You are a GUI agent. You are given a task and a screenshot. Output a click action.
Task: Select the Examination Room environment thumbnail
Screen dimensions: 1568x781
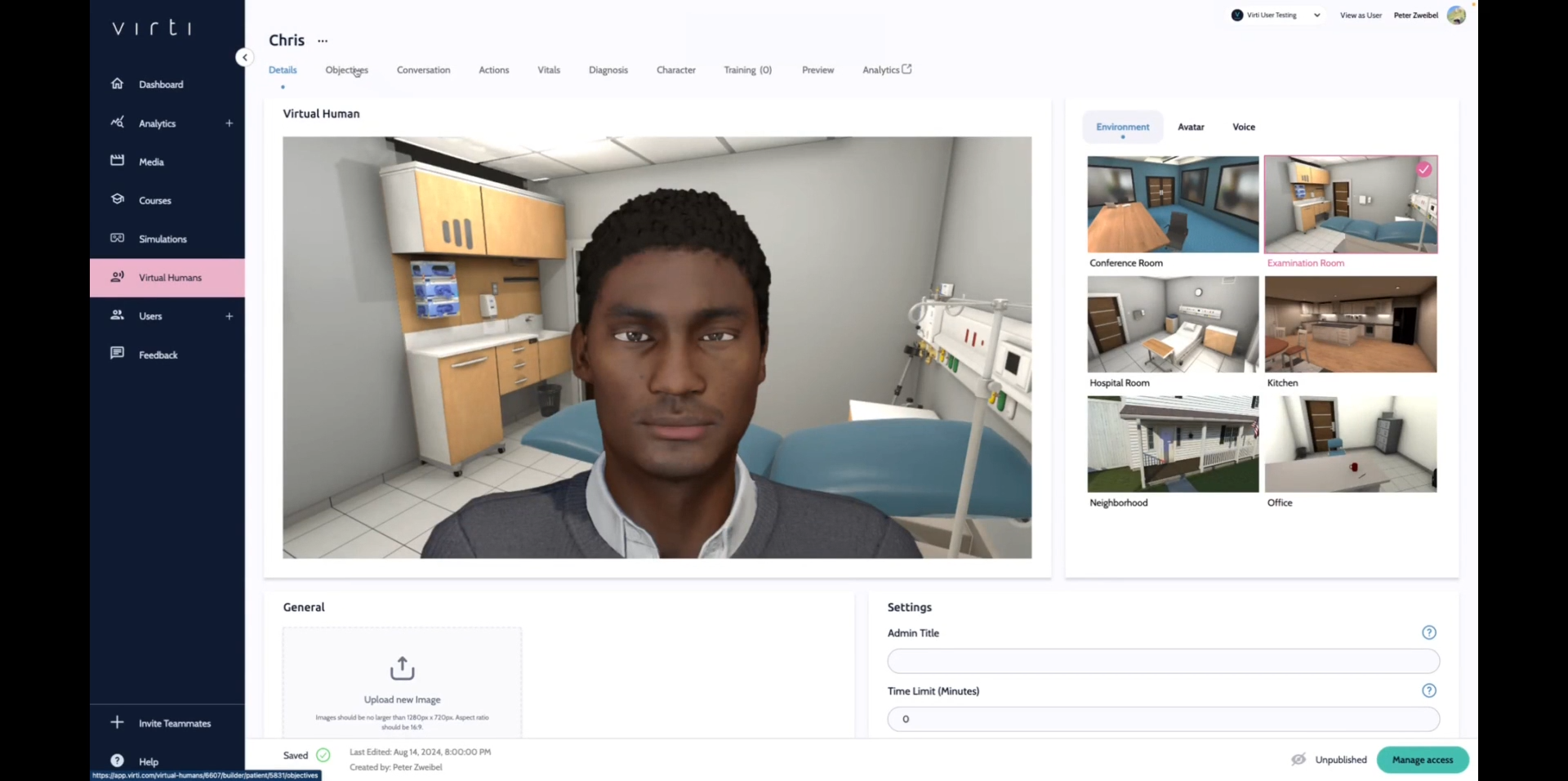(1351, 204)
